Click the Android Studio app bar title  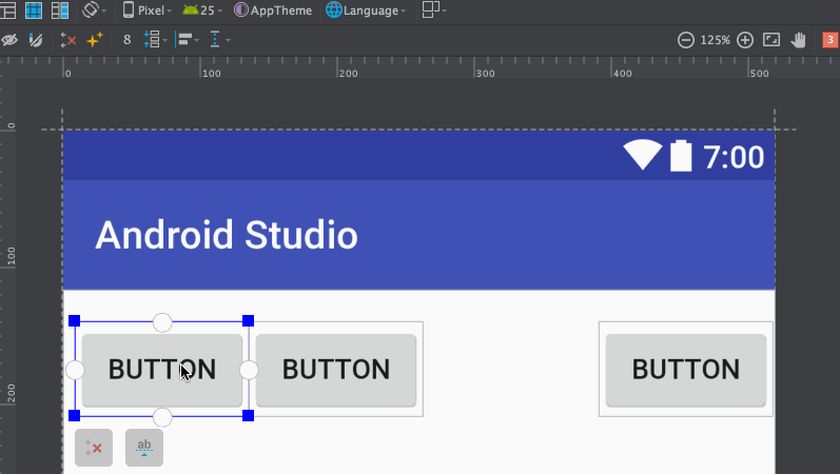[226, 235]
